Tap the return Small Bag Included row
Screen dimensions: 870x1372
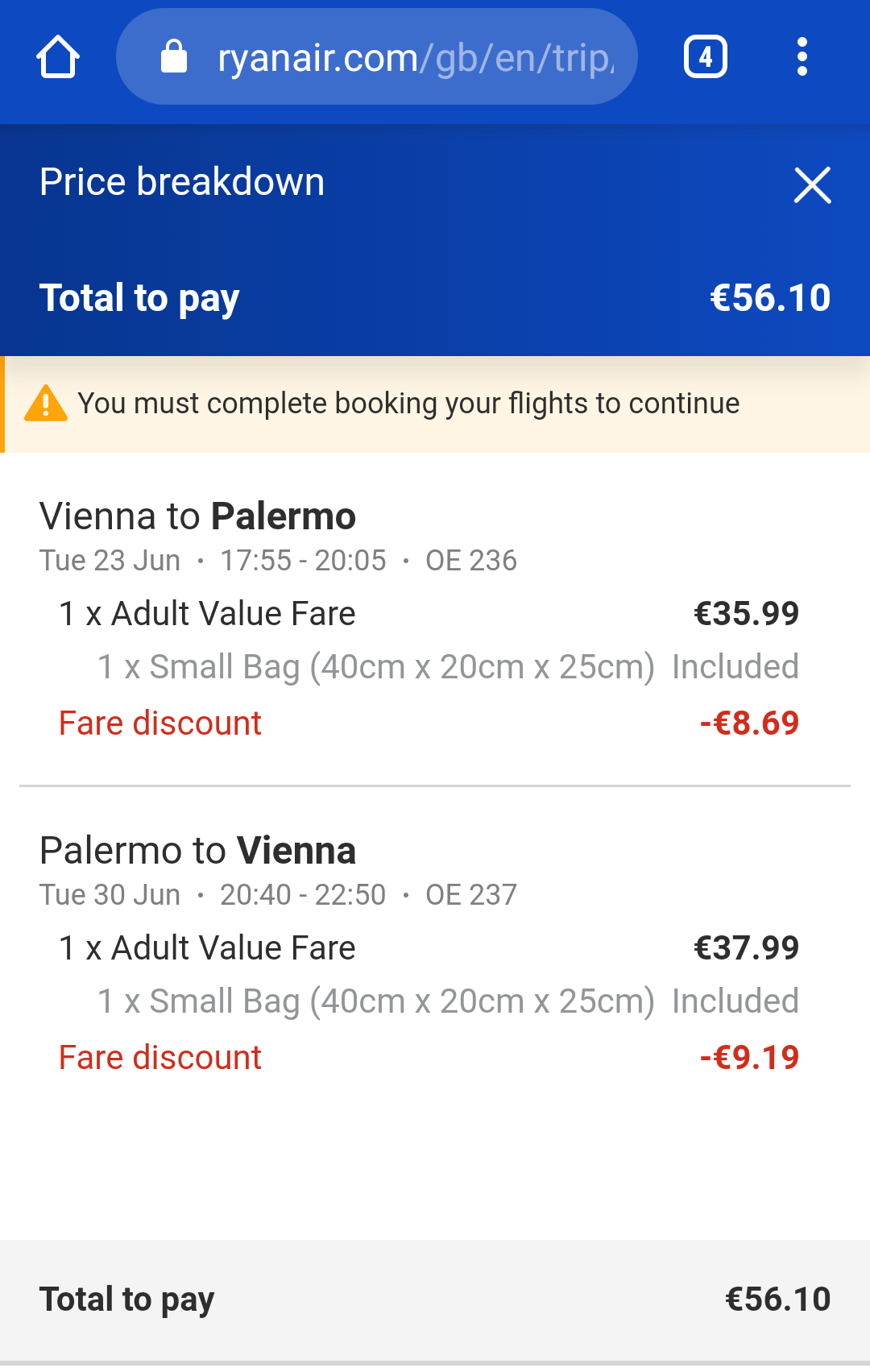pyautogui.click(x=448, y=1001)
